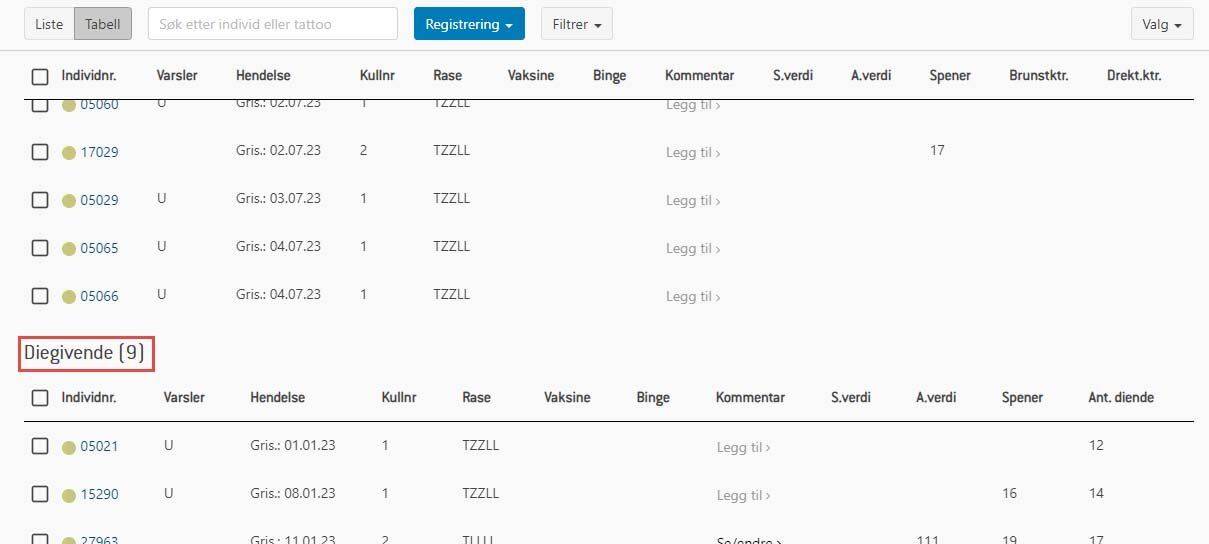Open individ 05029 link
The image size is (1209, 544).
tap(99, 200)
